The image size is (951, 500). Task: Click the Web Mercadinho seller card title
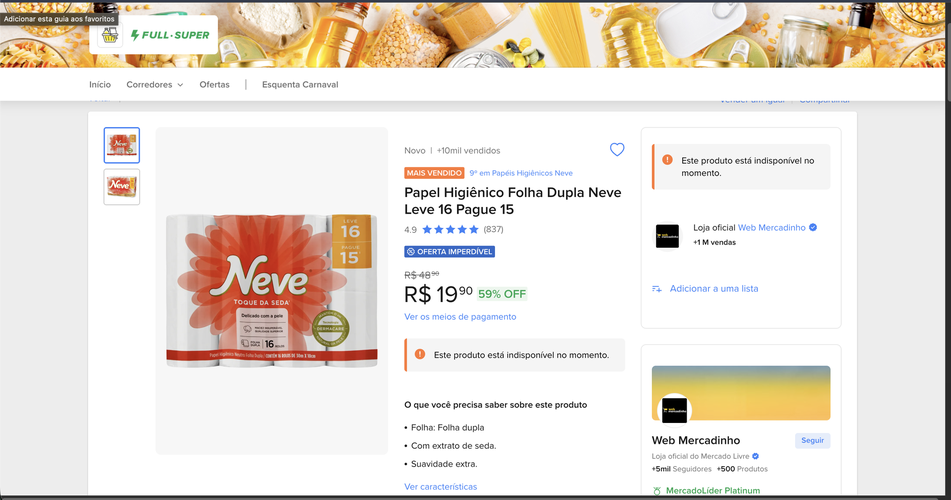click(696, 441)
